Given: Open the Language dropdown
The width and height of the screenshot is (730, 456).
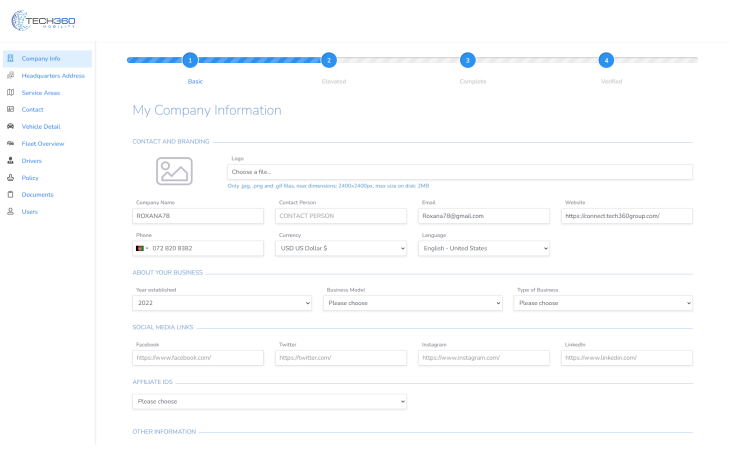Looking at the screenshot, I should tap(484, 248).
